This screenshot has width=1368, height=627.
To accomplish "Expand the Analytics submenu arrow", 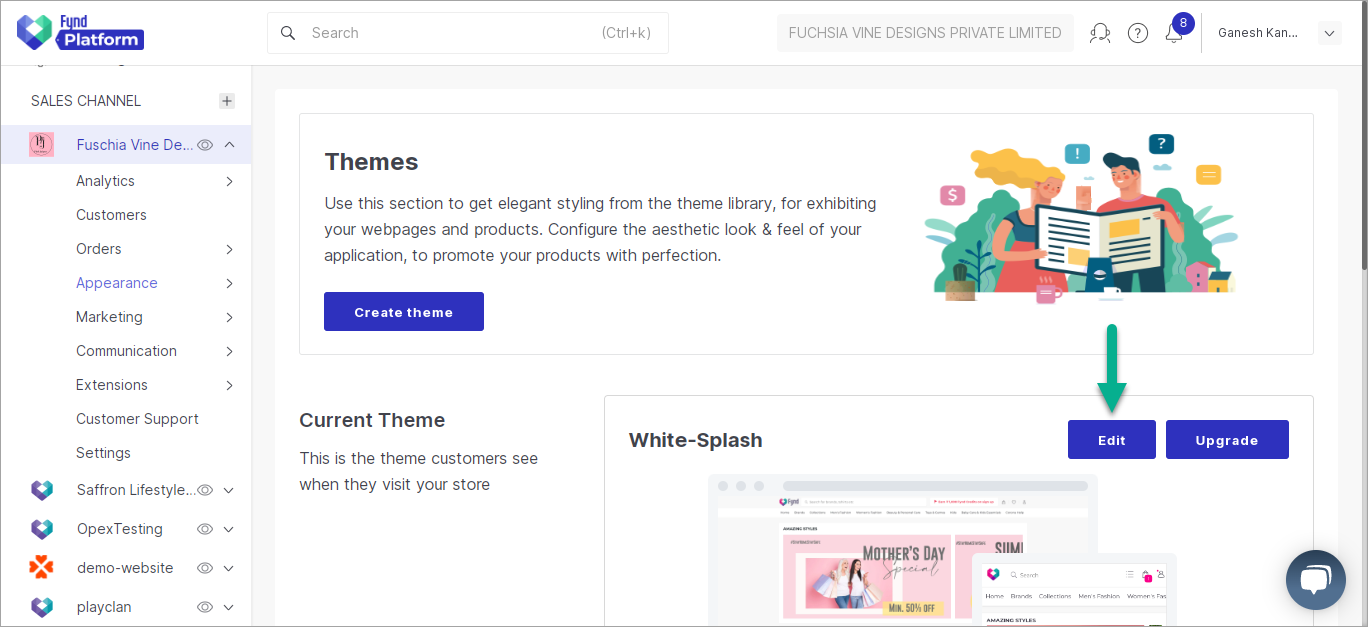I will 229,181.
